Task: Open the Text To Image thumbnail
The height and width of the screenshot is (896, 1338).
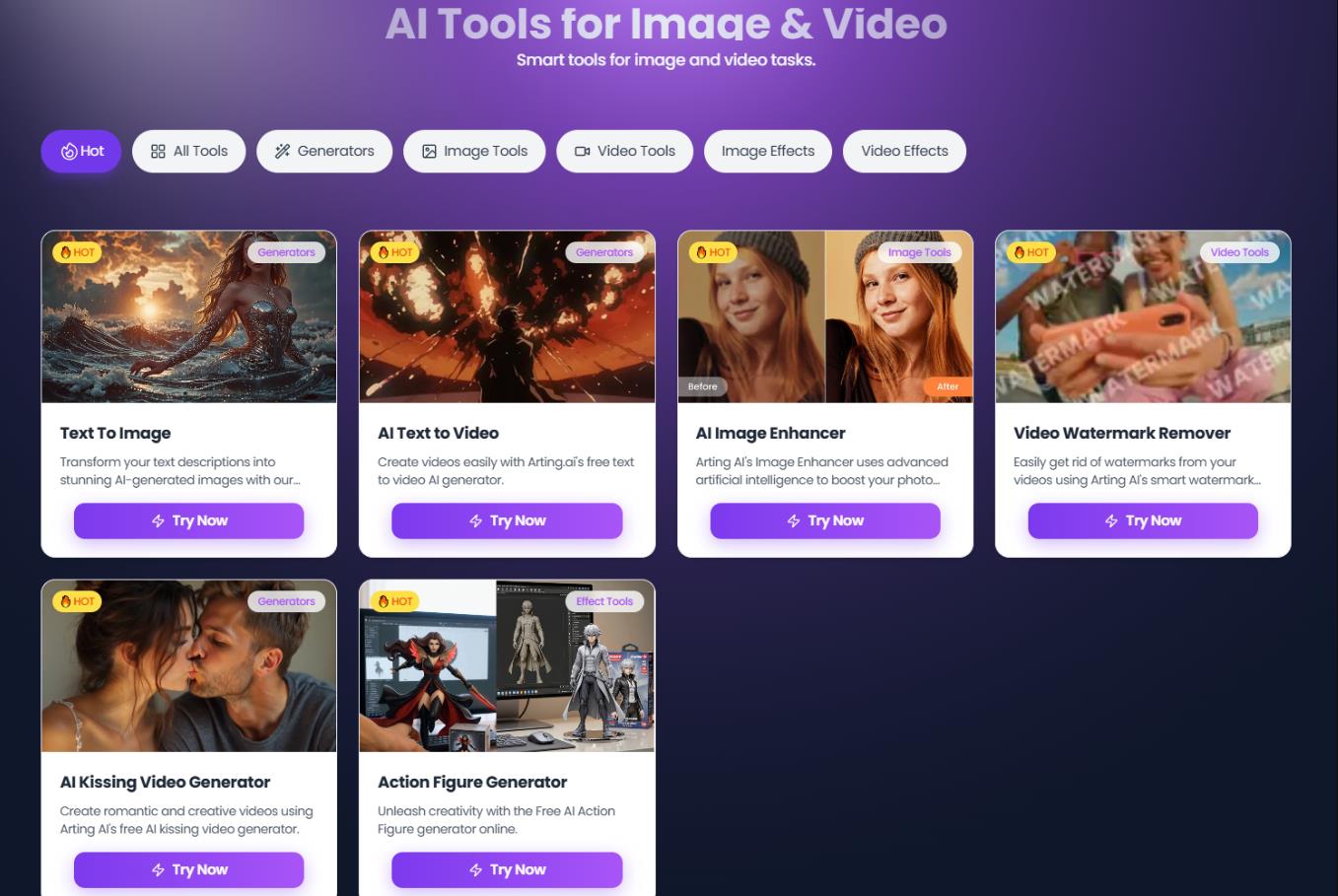Action: pyautogui.click(x=188, y=316)
